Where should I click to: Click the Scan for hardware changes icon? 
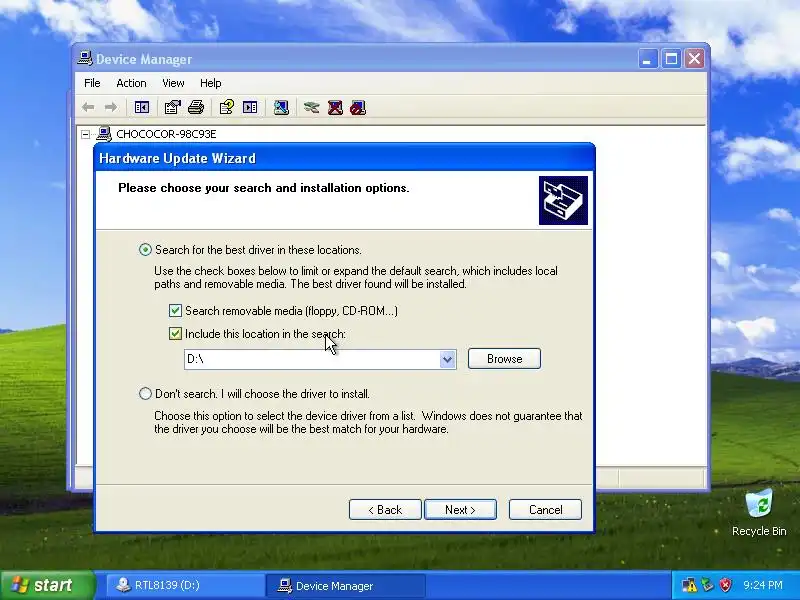click(281, 108)
